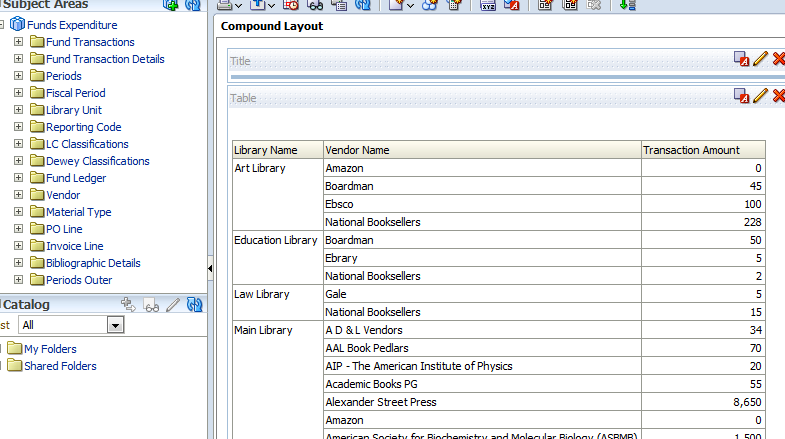The image size is (785, 439).
Task: Click the Edit pencil icon for Title view
Action: [x=761, y=60]
